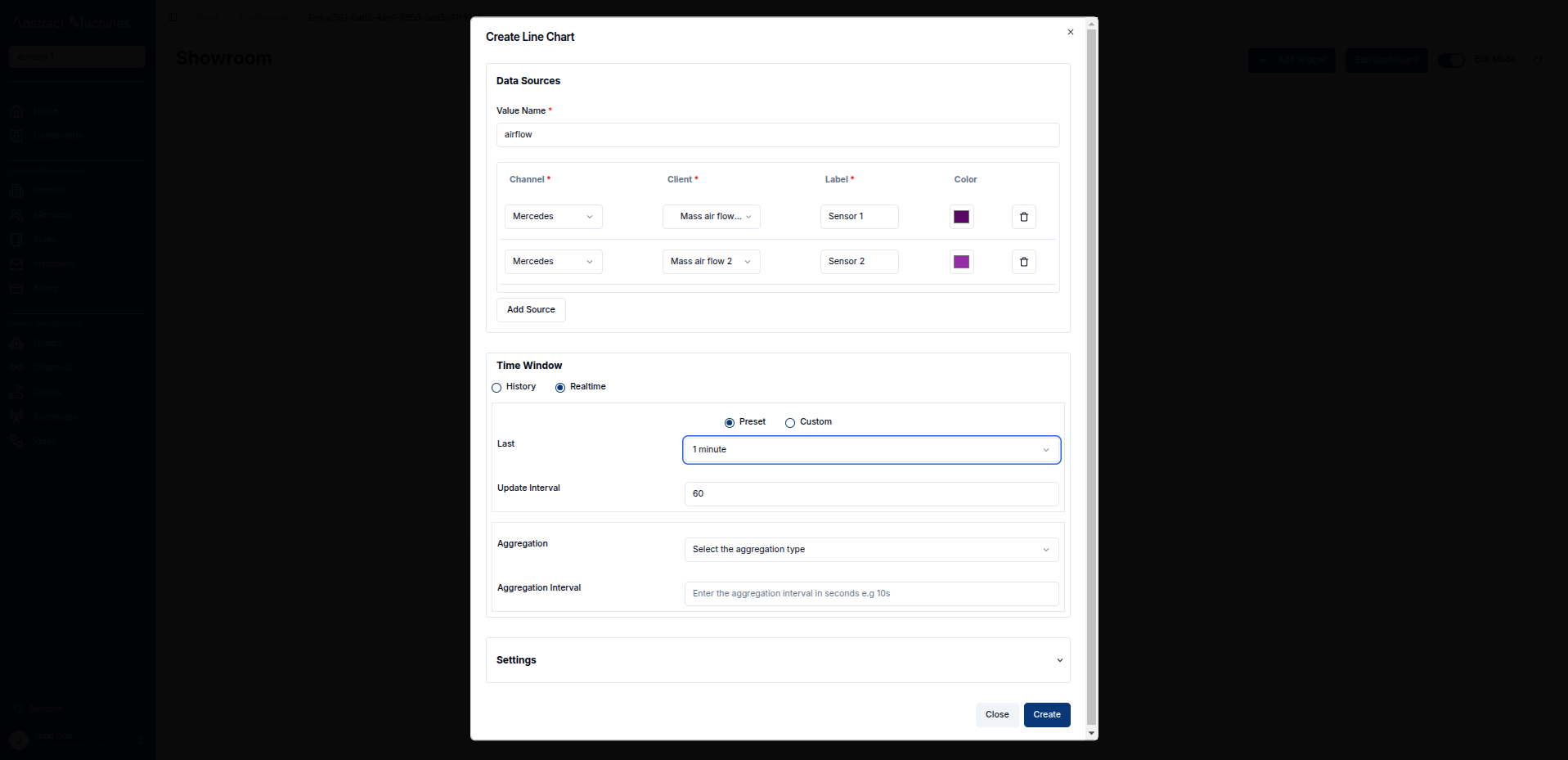
Task: Click the Close button
Action: tap(997, 715)
